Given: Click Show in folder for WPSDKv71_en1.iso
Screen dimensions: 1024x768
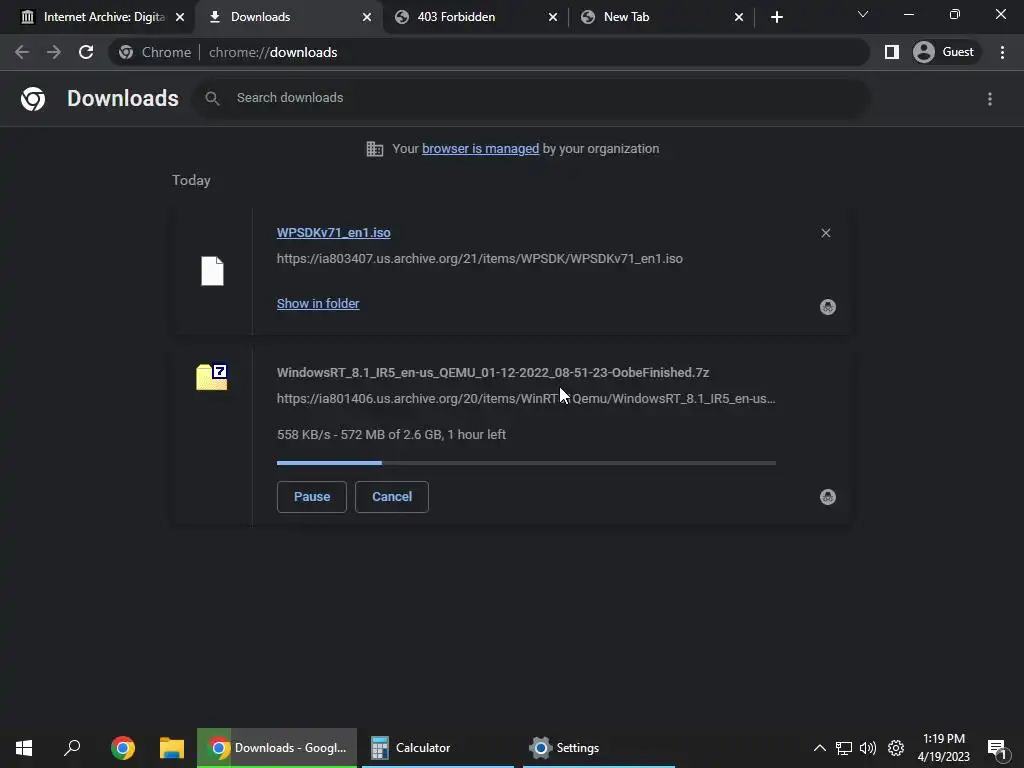Looking at the screenshot, I should coord(318,304).
